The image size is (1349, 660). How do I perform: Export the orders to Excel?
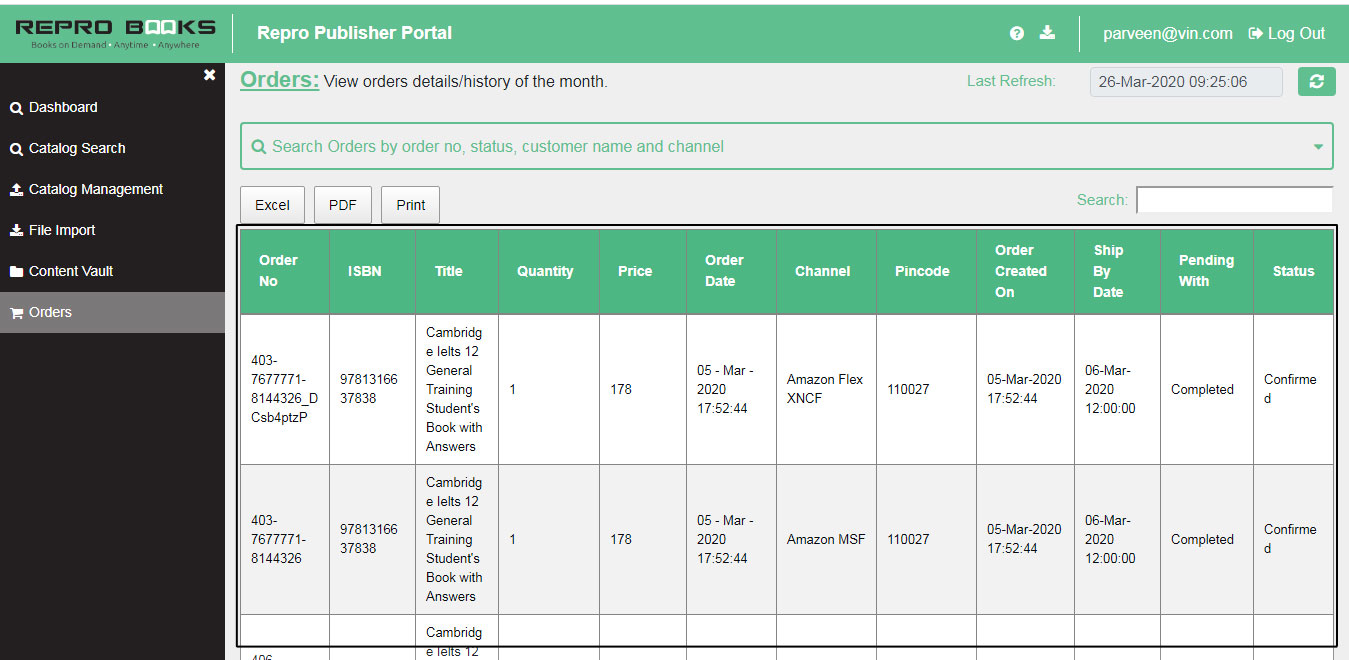tap(272, 204)
